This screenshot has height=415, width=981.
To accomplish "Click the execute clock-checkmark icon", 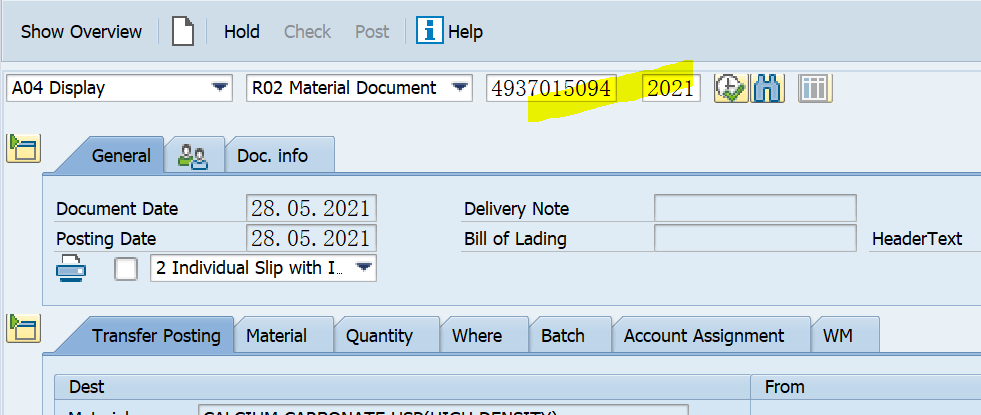I will coord(731,88).
